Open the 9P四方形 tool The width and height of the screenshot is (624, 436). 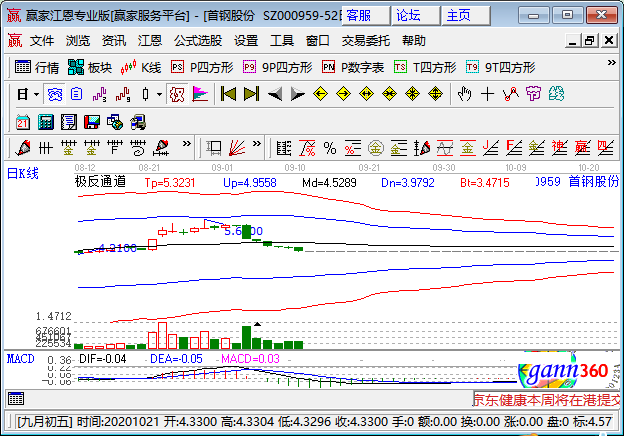(278, 67)
